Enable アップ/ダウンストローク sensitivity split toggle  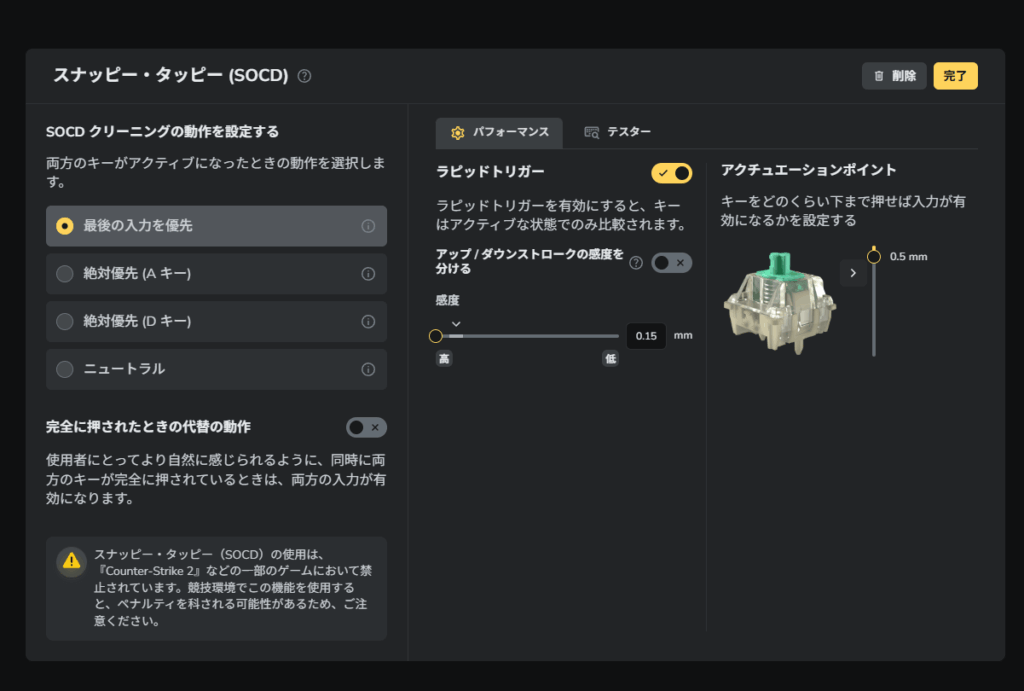tap(671, 263)
